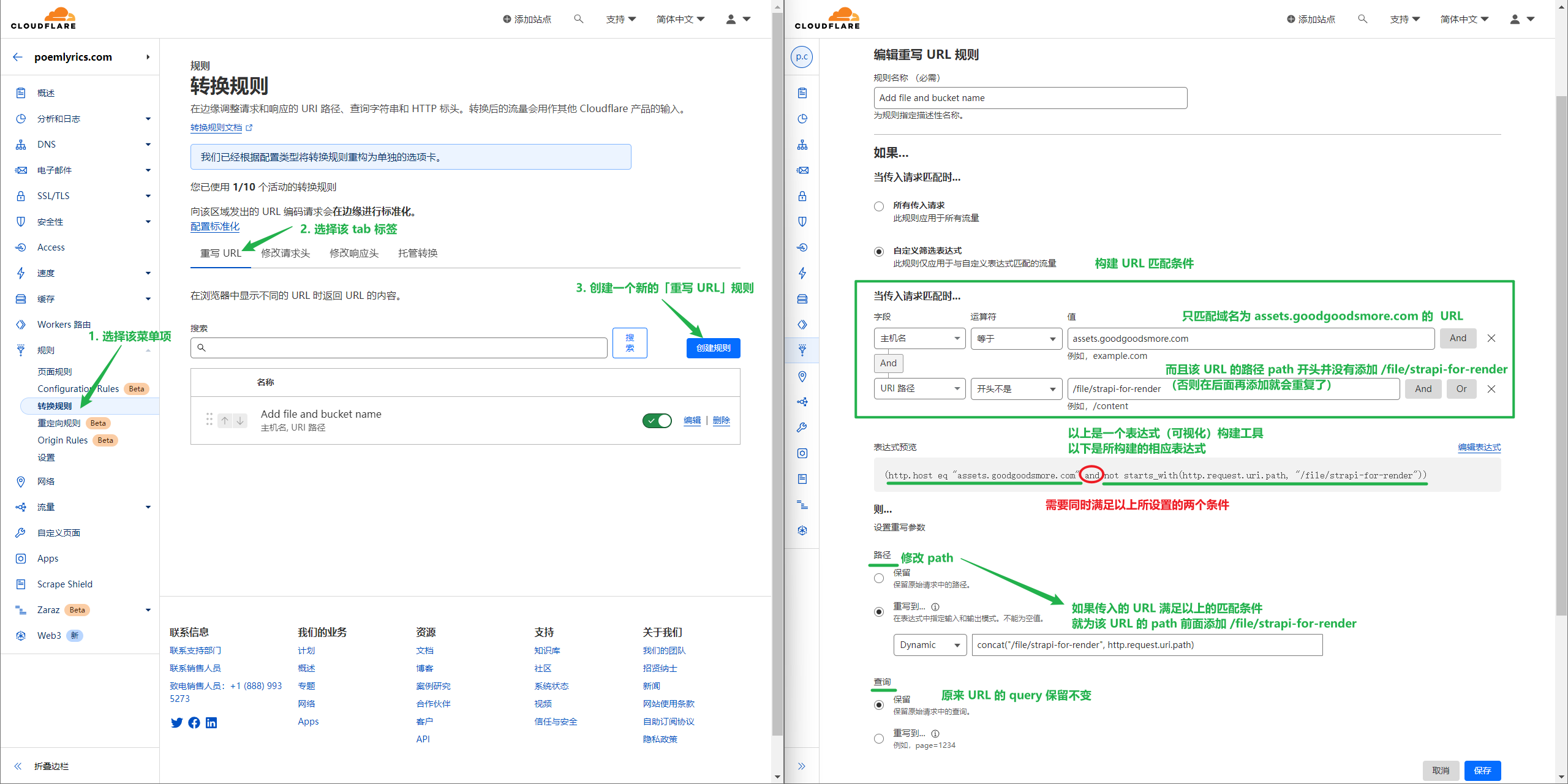Open the 等于 operator dropdown

click(1016, 338)
